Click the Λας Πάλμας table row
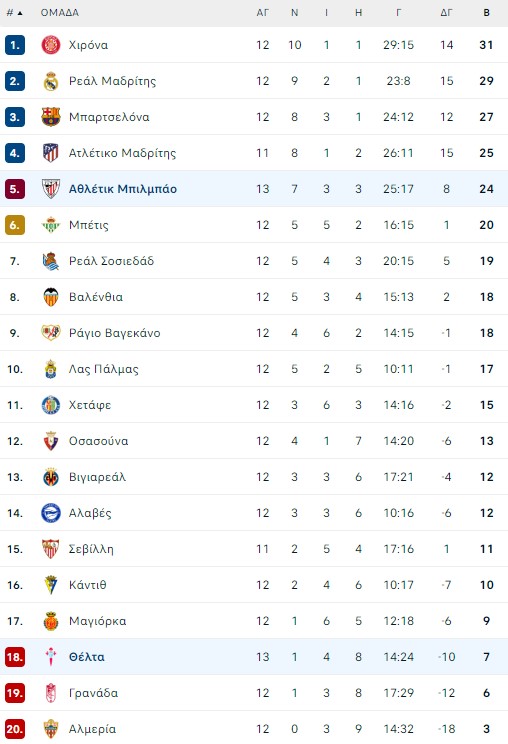This screenshot has width=508, height=744. (x=254, y=369)
